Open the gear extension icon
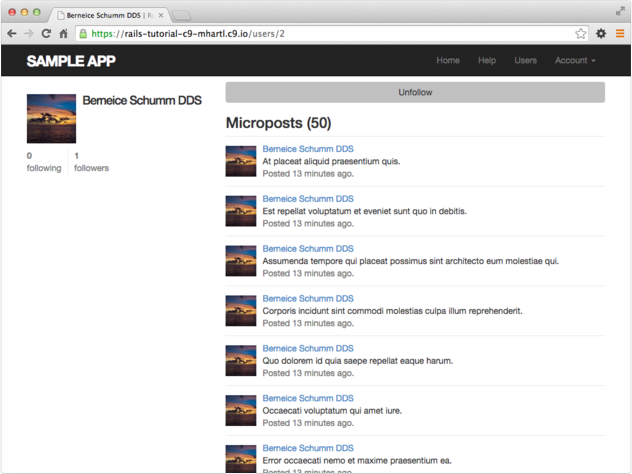632x474 pixels. point(601,33)
